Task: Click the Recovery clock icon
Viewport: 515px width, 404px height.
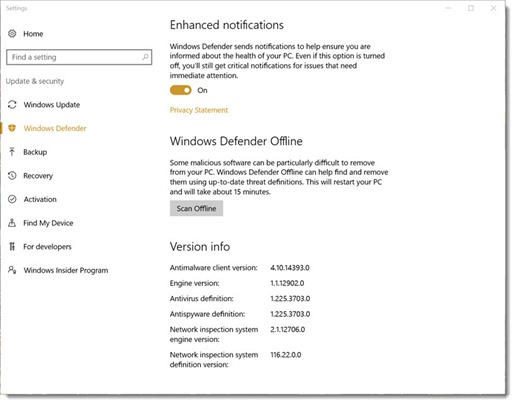Action: click(12, 175)
